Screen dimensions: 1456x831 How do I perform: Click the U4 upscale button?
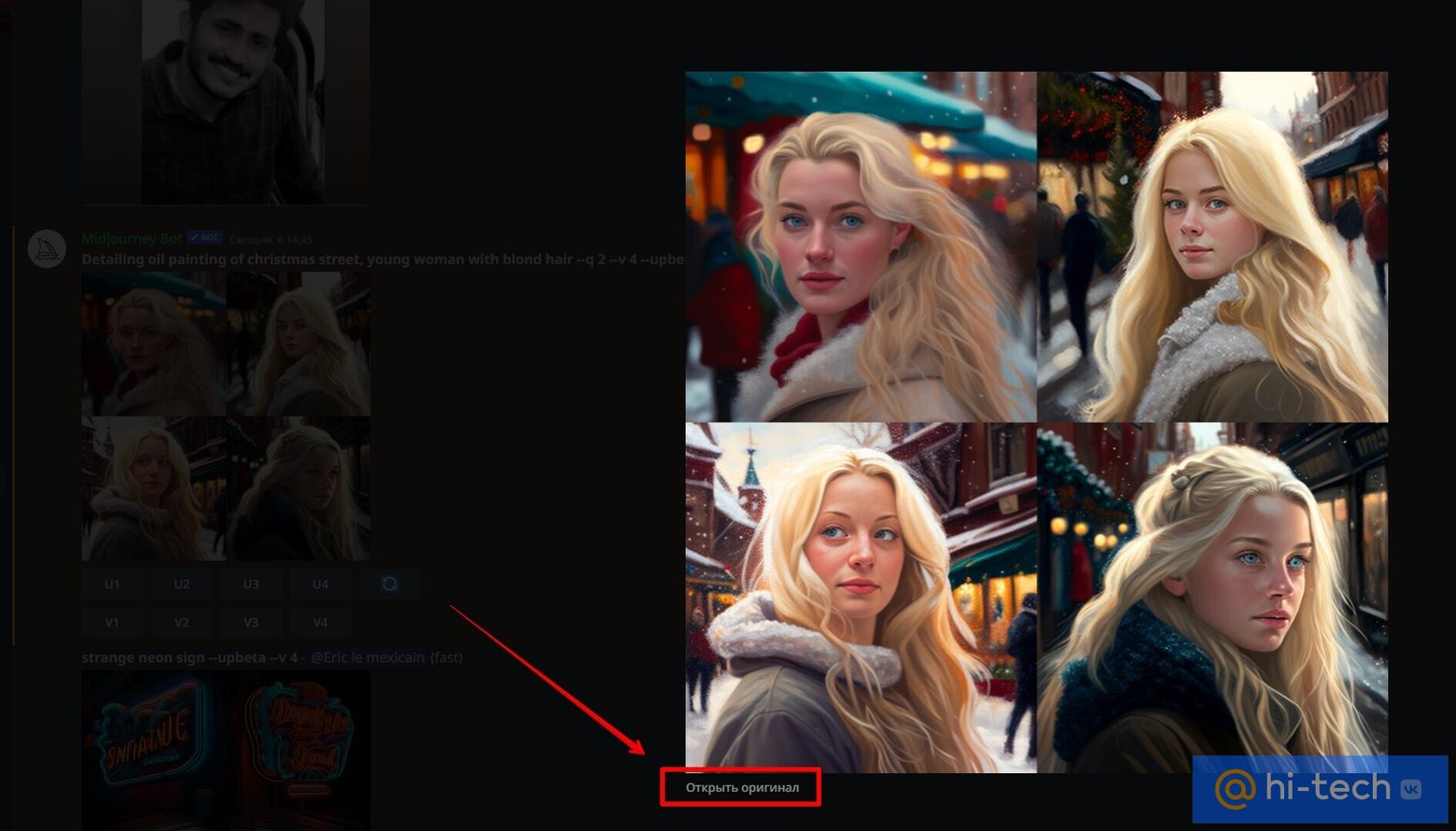click(320, 584)
